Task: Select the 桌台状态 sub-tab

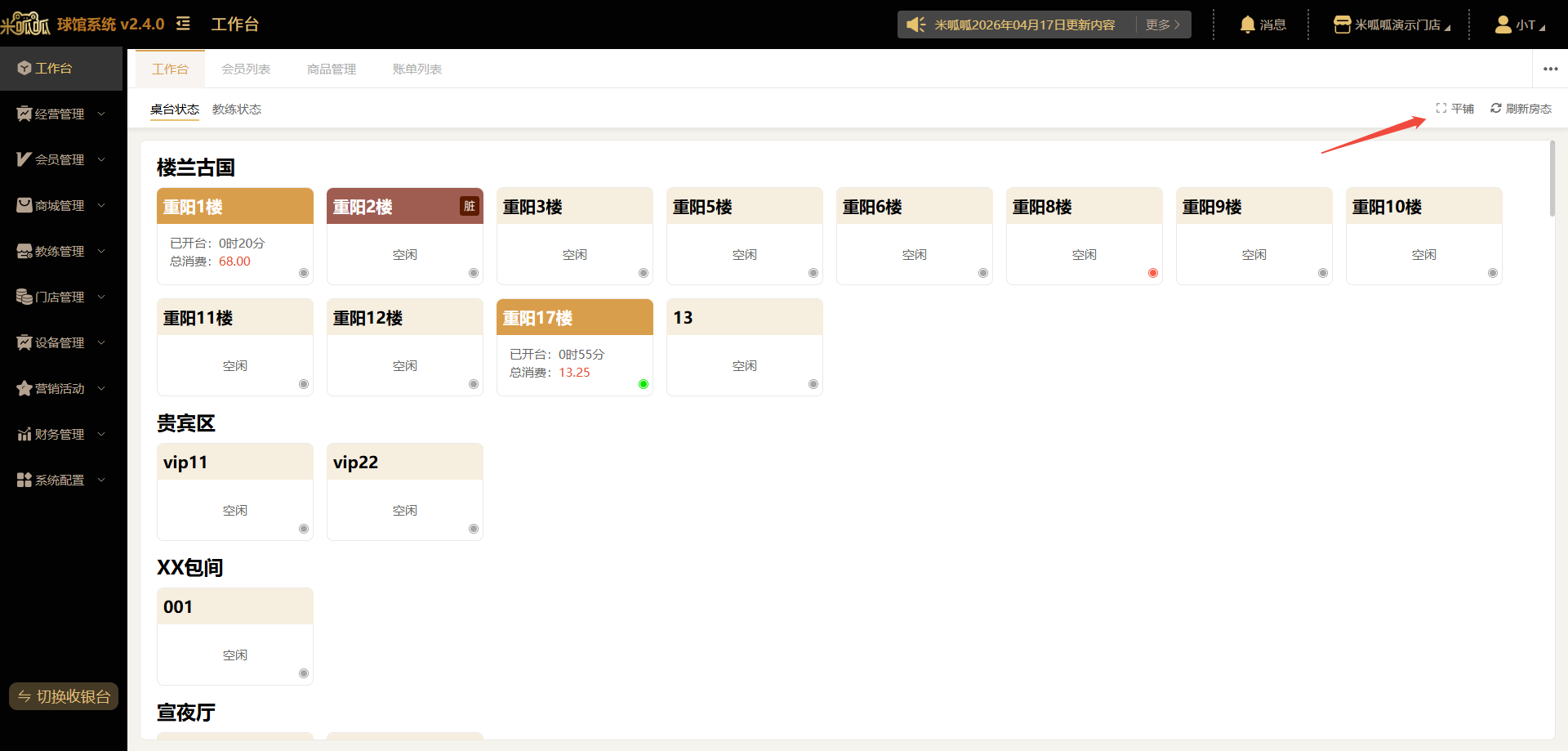Action: (x=175, y=109)
